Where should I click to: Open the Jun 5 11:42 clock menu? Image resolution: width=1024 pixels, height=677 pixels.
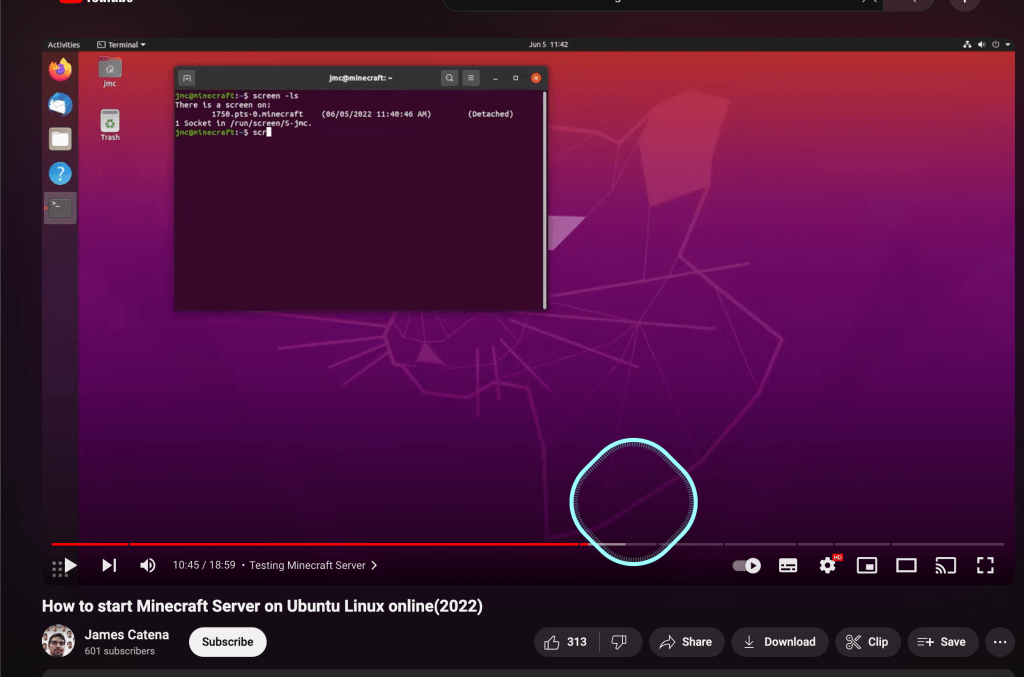tap(548, 44)
